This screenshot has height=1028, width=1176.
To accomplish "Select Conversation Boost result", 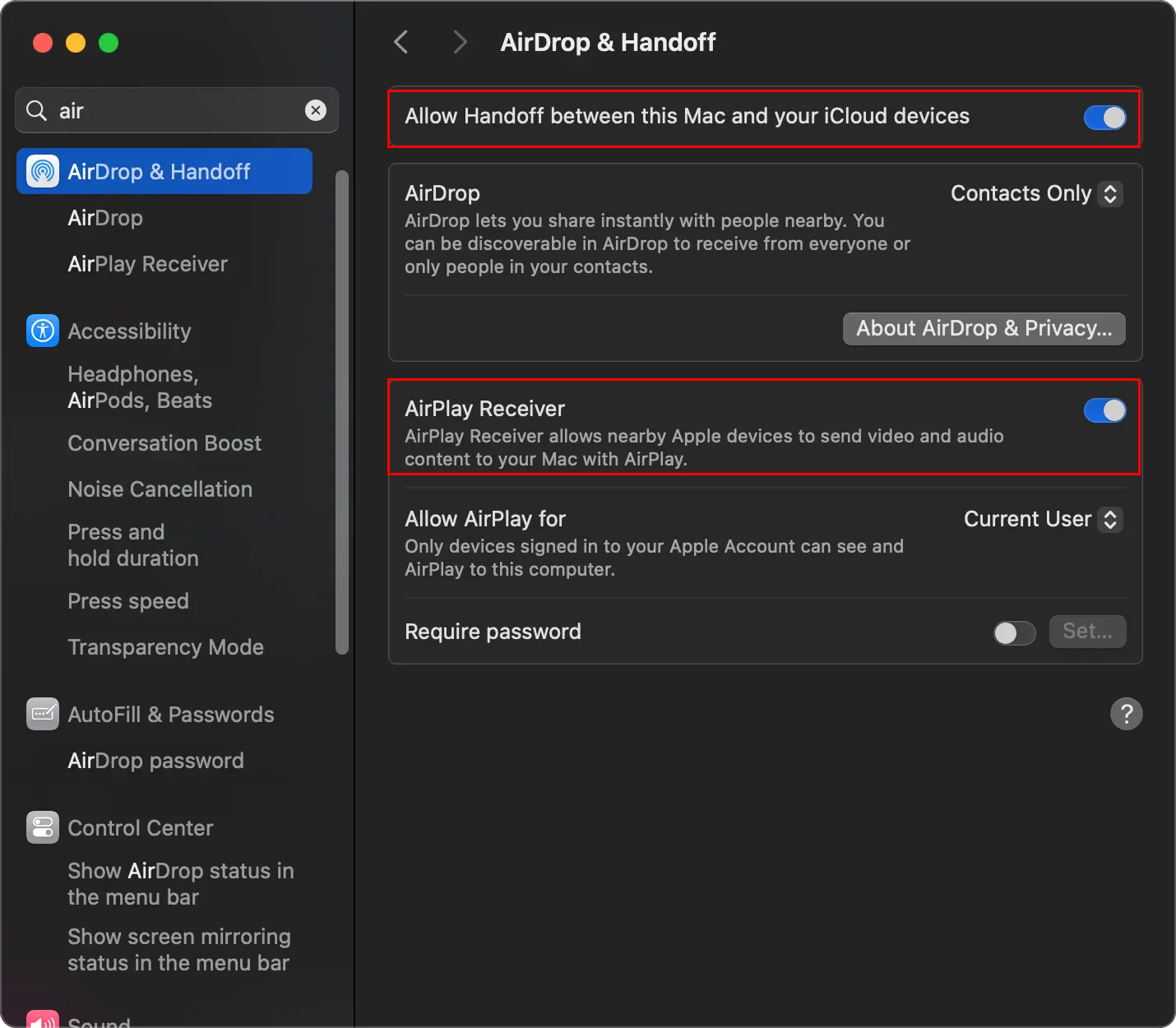I will (164, 443).
